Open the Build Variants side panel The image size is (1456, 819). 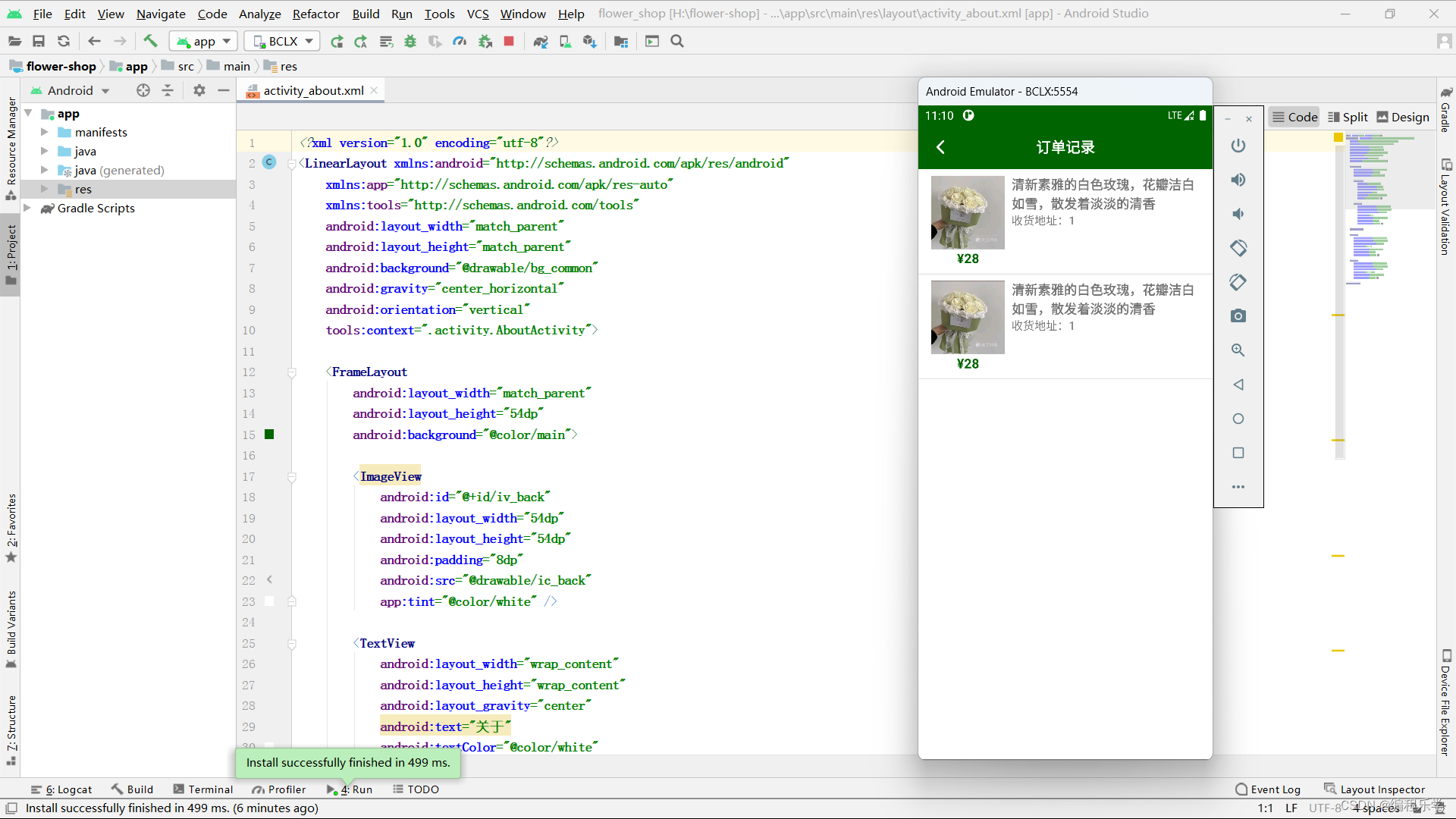11,629
